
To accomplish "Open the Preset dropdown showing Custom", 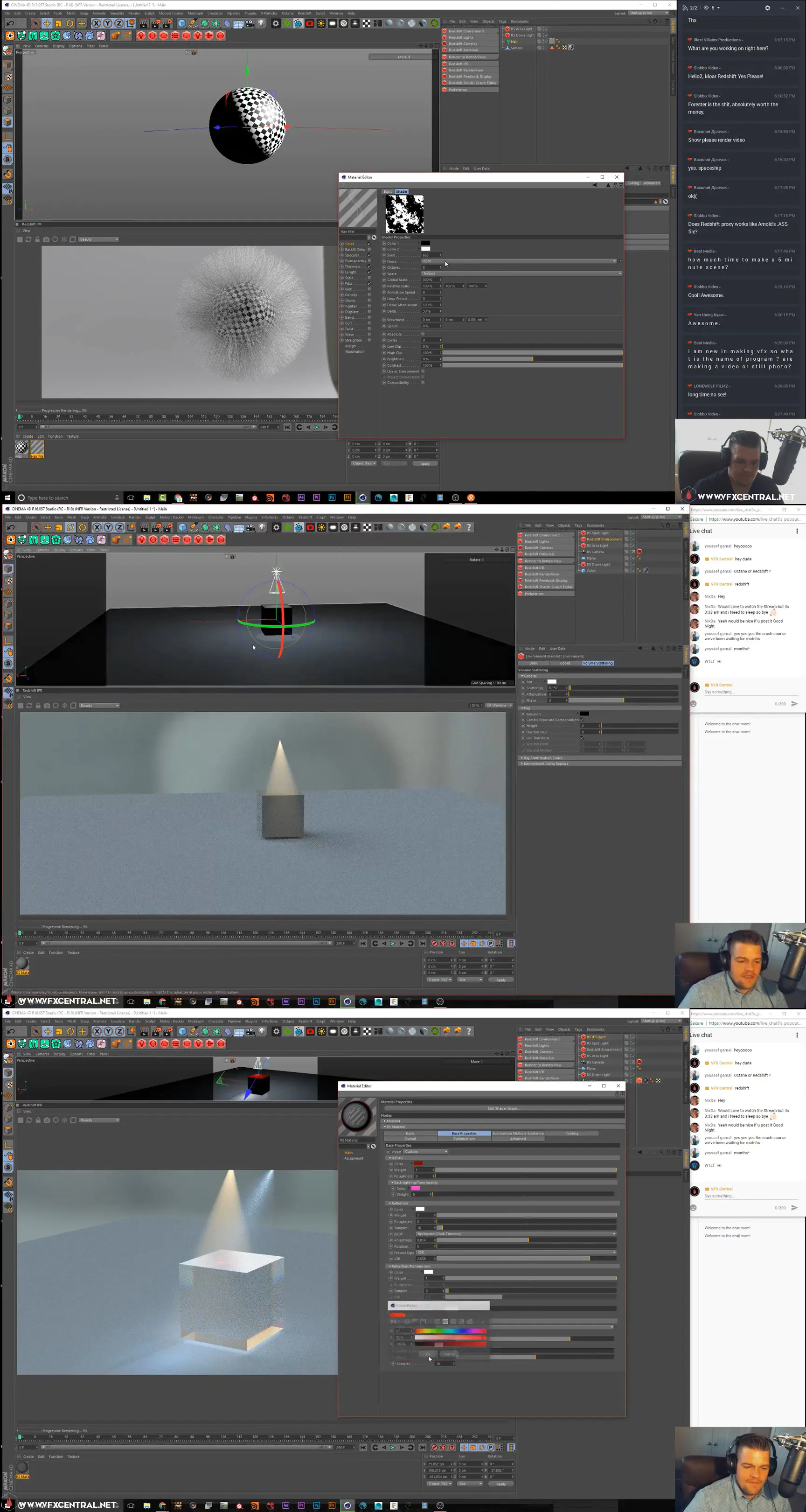I will point(426,1152).
